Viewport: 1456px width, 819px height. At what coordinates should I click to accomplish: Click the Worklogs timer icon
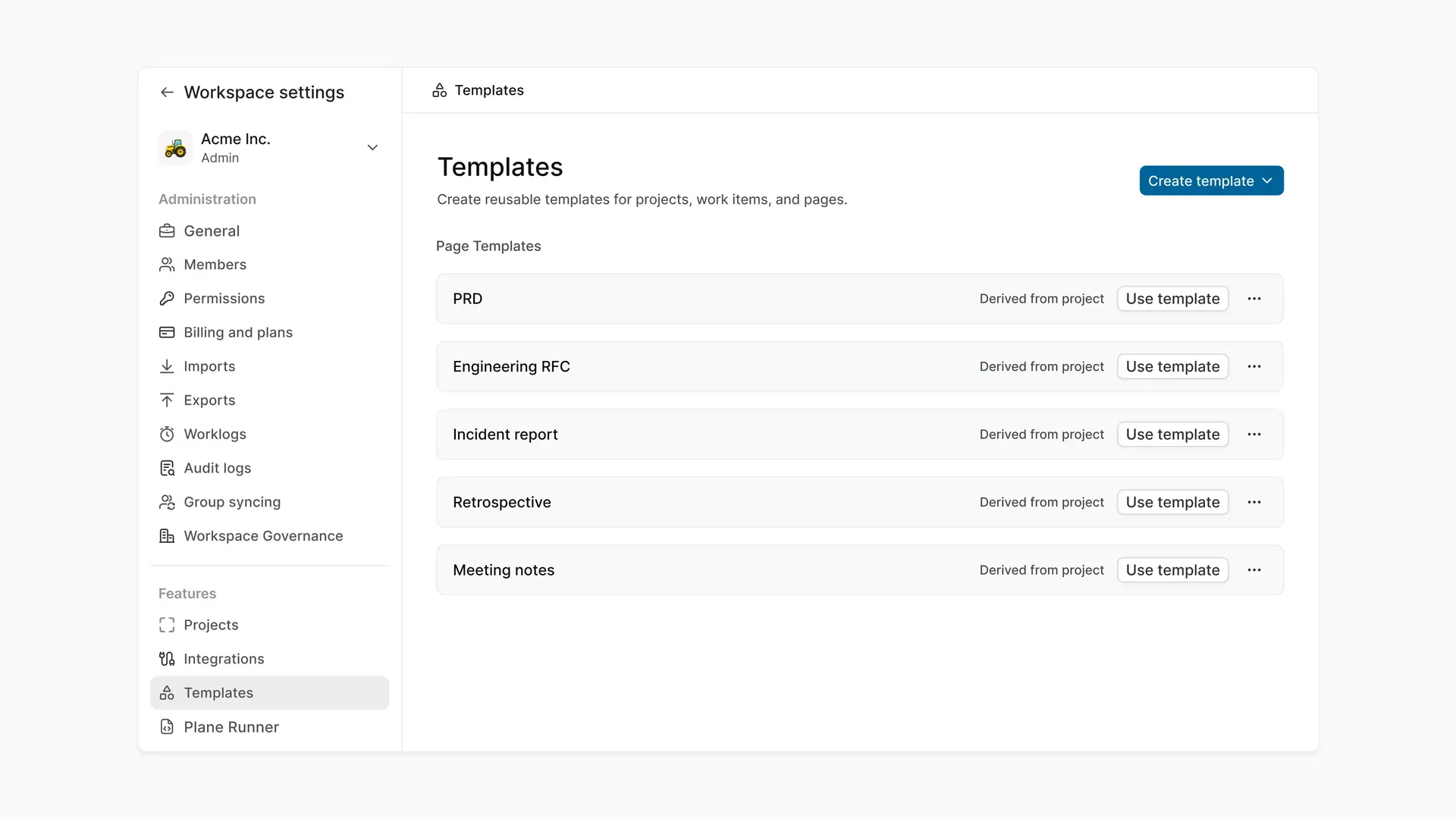(x=167, y=435)
